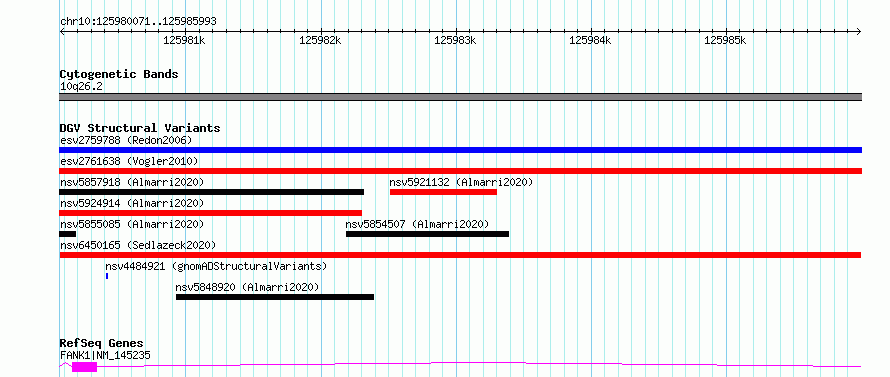
Task: Open the nsv5921132 (Almarri2020) label
Action: [461, 182]
